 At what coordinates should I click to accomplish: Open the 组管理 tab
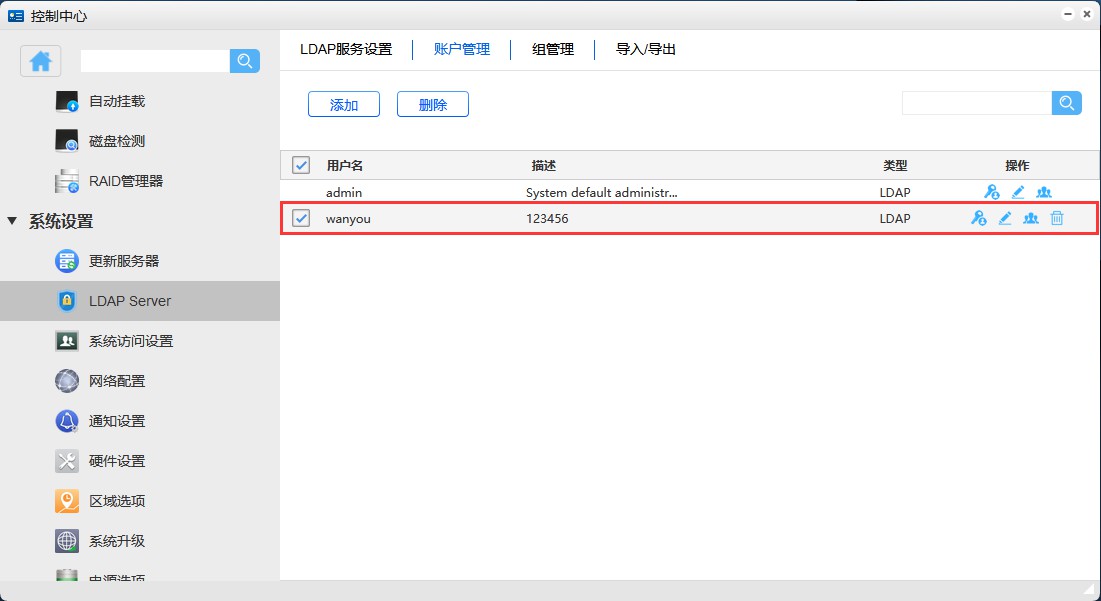click(553, 49)
